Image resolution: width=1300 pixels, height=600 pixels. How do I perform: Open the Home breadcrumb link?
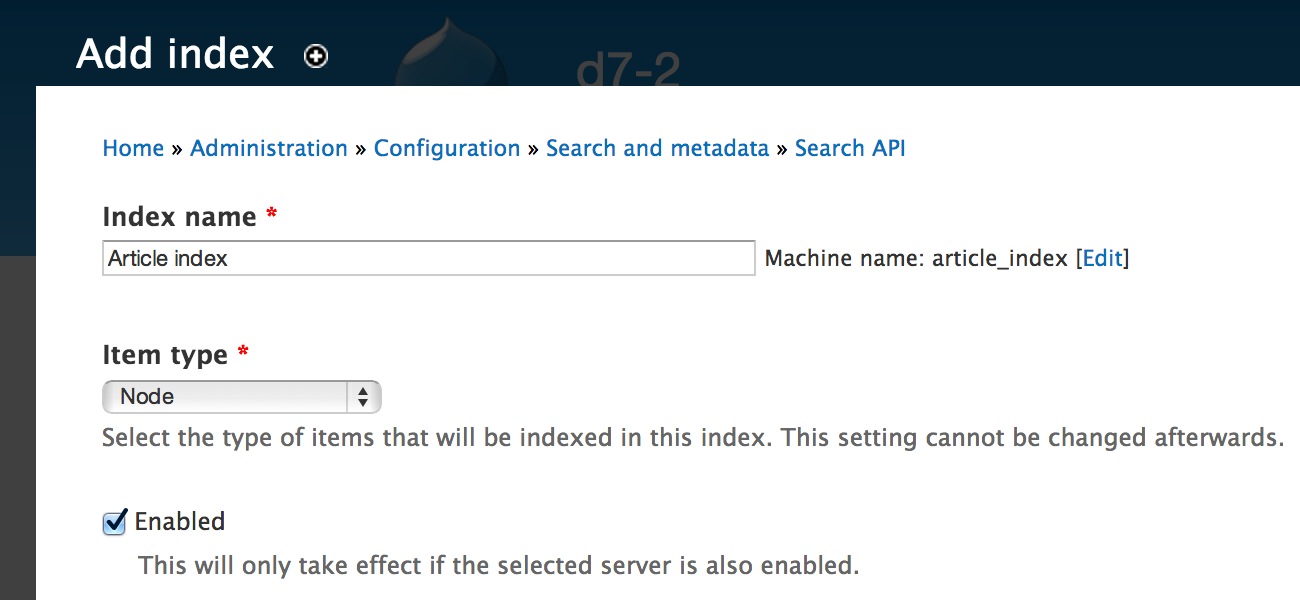pyautogui.click(x=133, y=148)
